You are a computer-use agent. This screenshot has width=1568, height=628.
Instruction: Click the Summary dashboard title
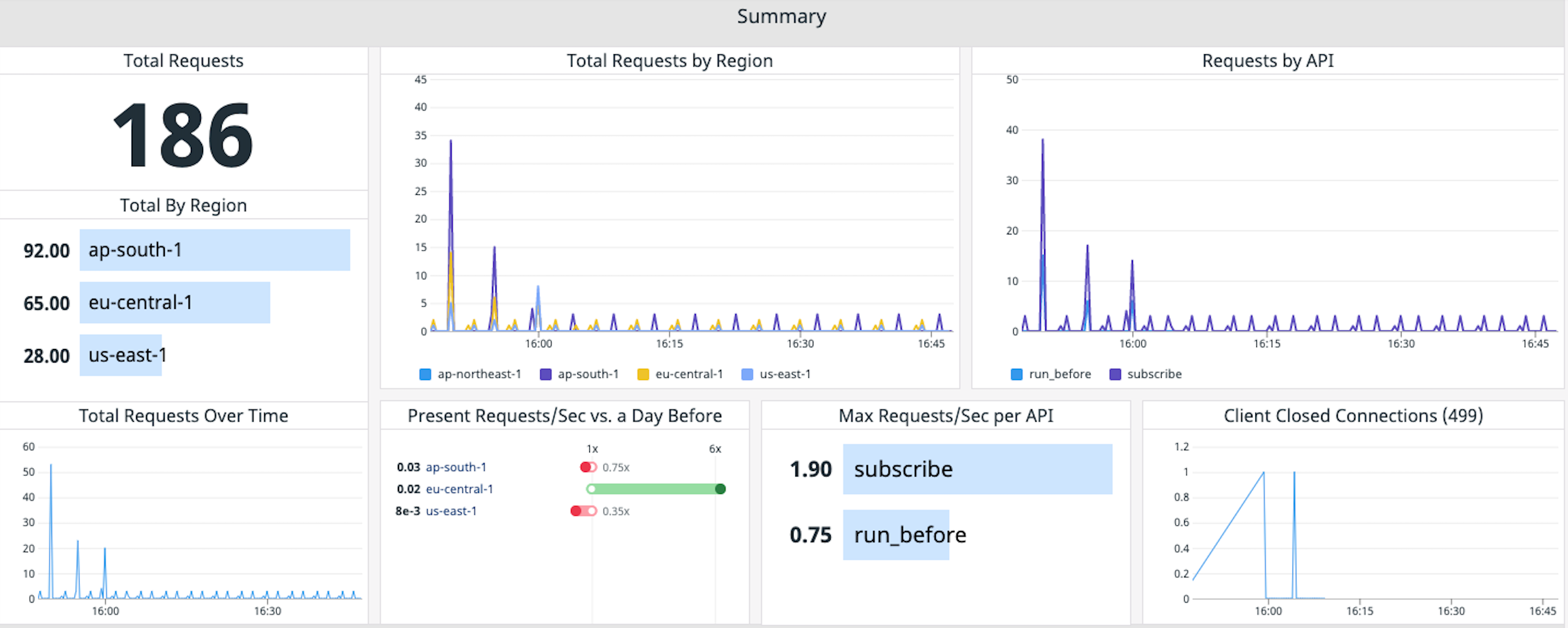781,16
